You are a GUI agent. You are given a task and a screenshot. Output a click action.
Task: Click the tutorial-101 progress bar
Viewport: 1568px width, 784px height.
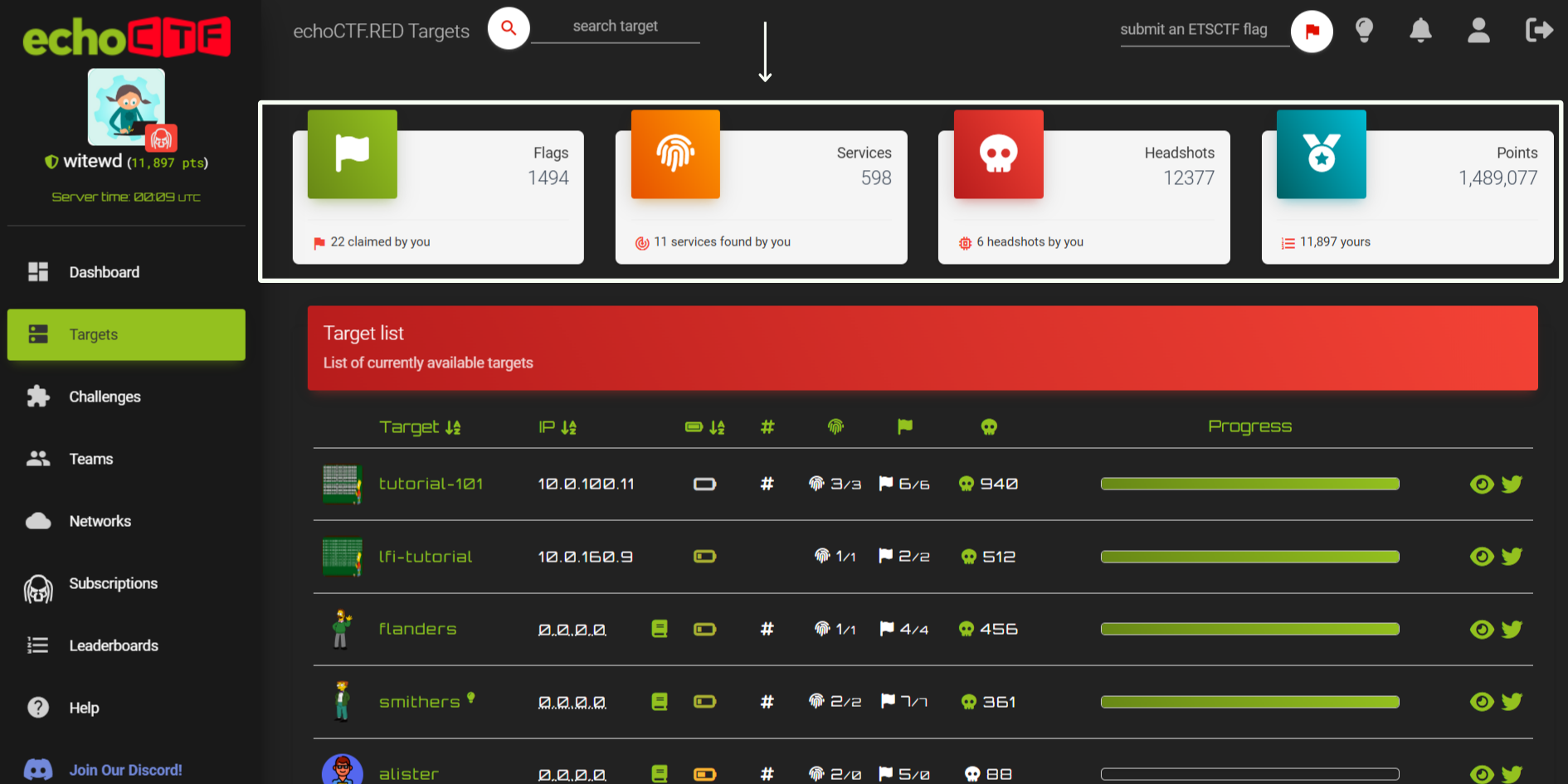(1249, 484)
